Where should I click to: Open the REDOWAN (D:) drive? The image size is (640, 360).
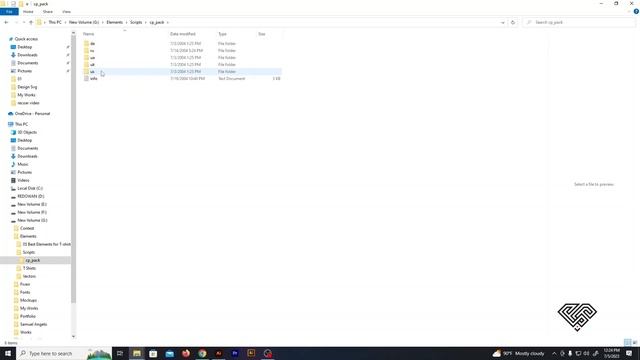31,196
